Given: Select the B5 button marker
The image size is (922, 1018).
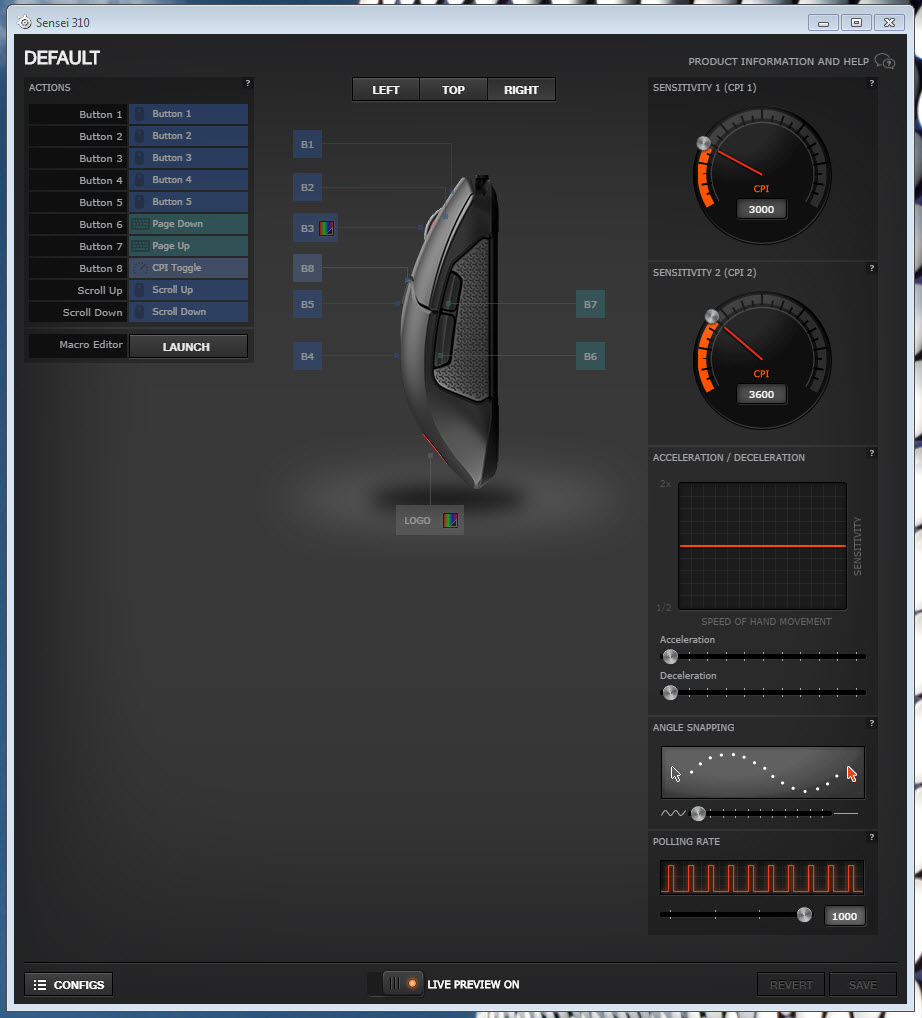Looking at the screenshot, I should tap(307, 304).
